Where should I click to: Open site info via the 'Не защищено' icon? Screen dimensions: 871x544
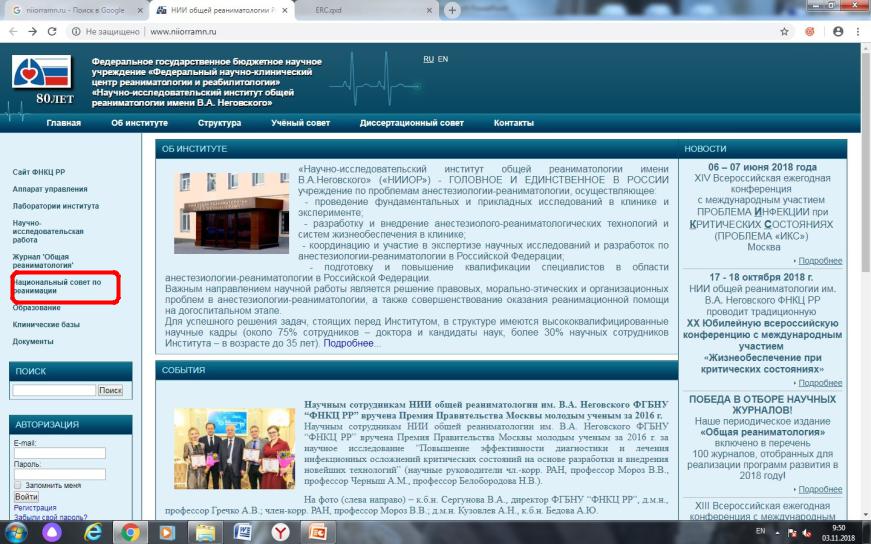(76, 32)
